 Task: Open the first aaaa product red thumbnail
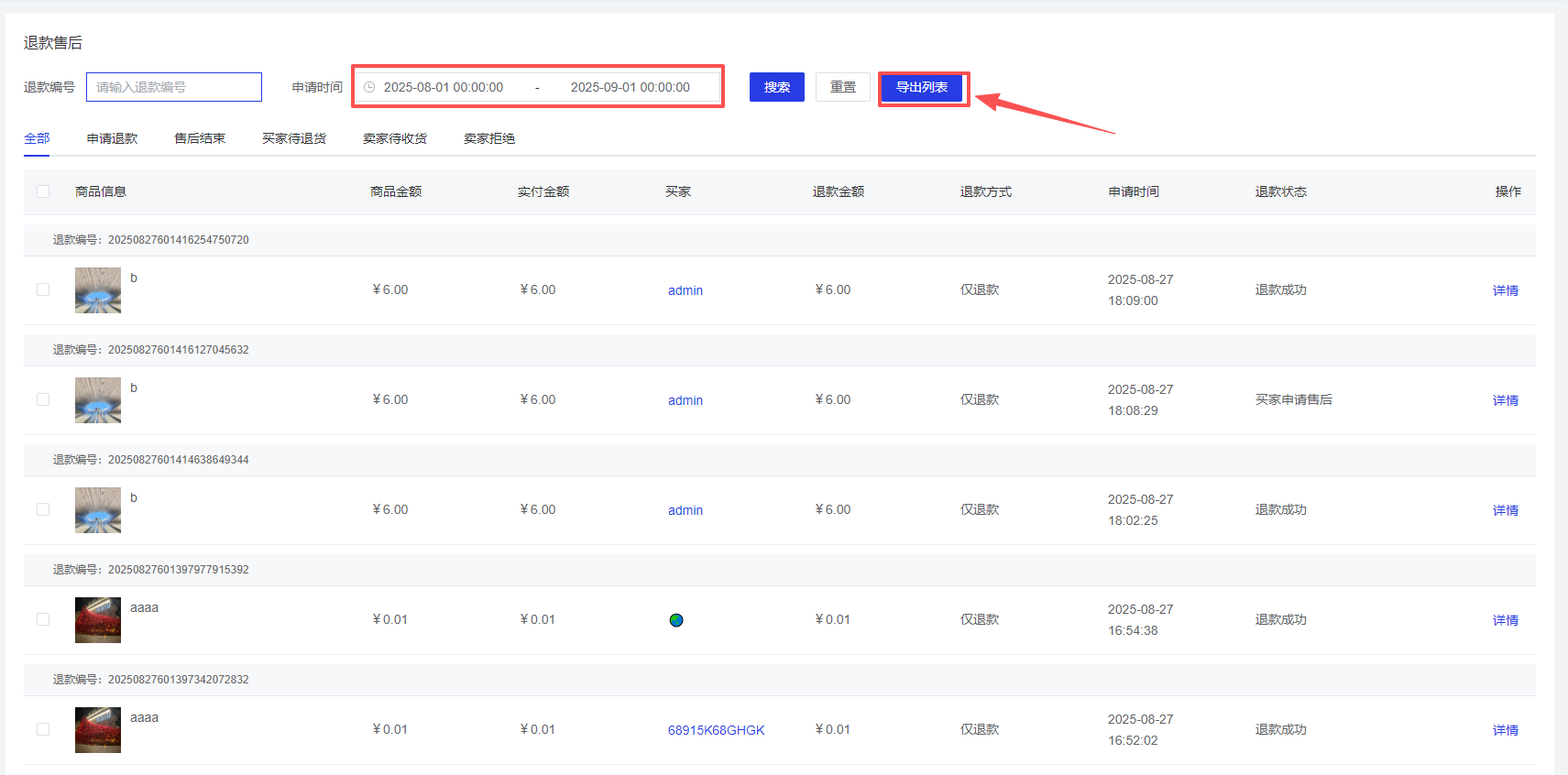[x=98, y=620]
